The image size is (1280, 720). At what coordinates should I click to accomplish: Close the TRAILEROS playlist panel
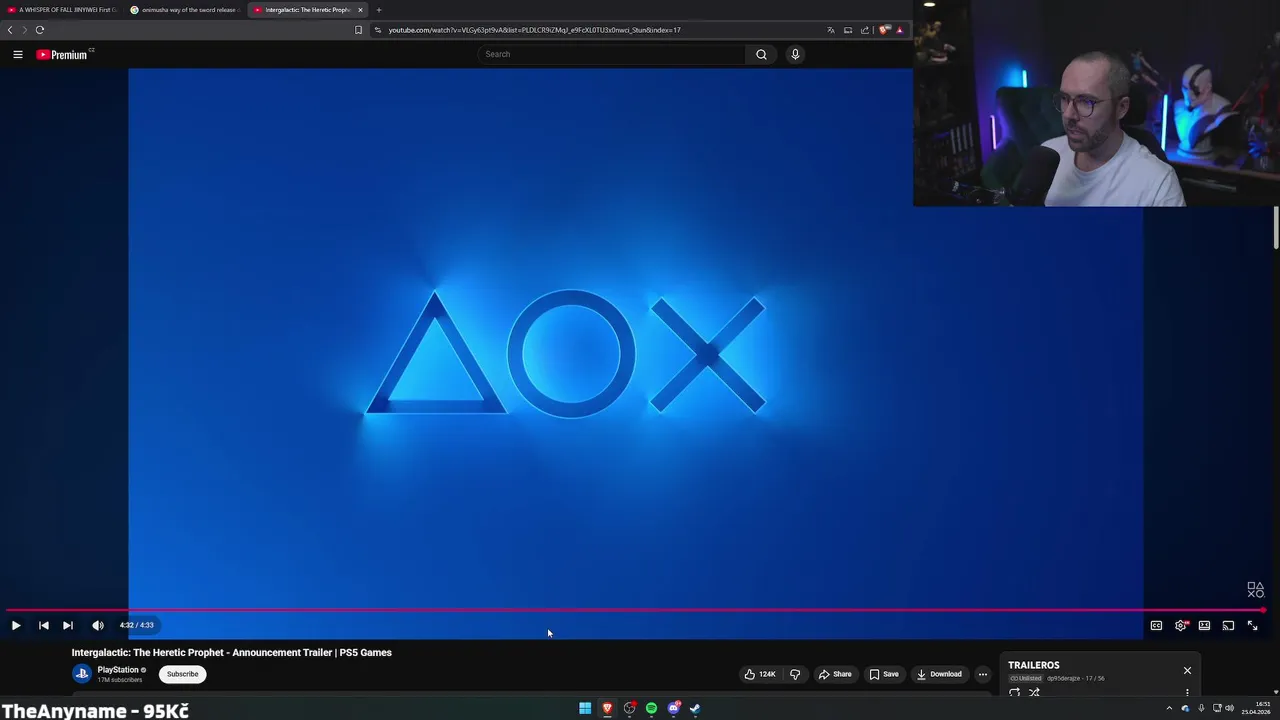coord(1187,670)
